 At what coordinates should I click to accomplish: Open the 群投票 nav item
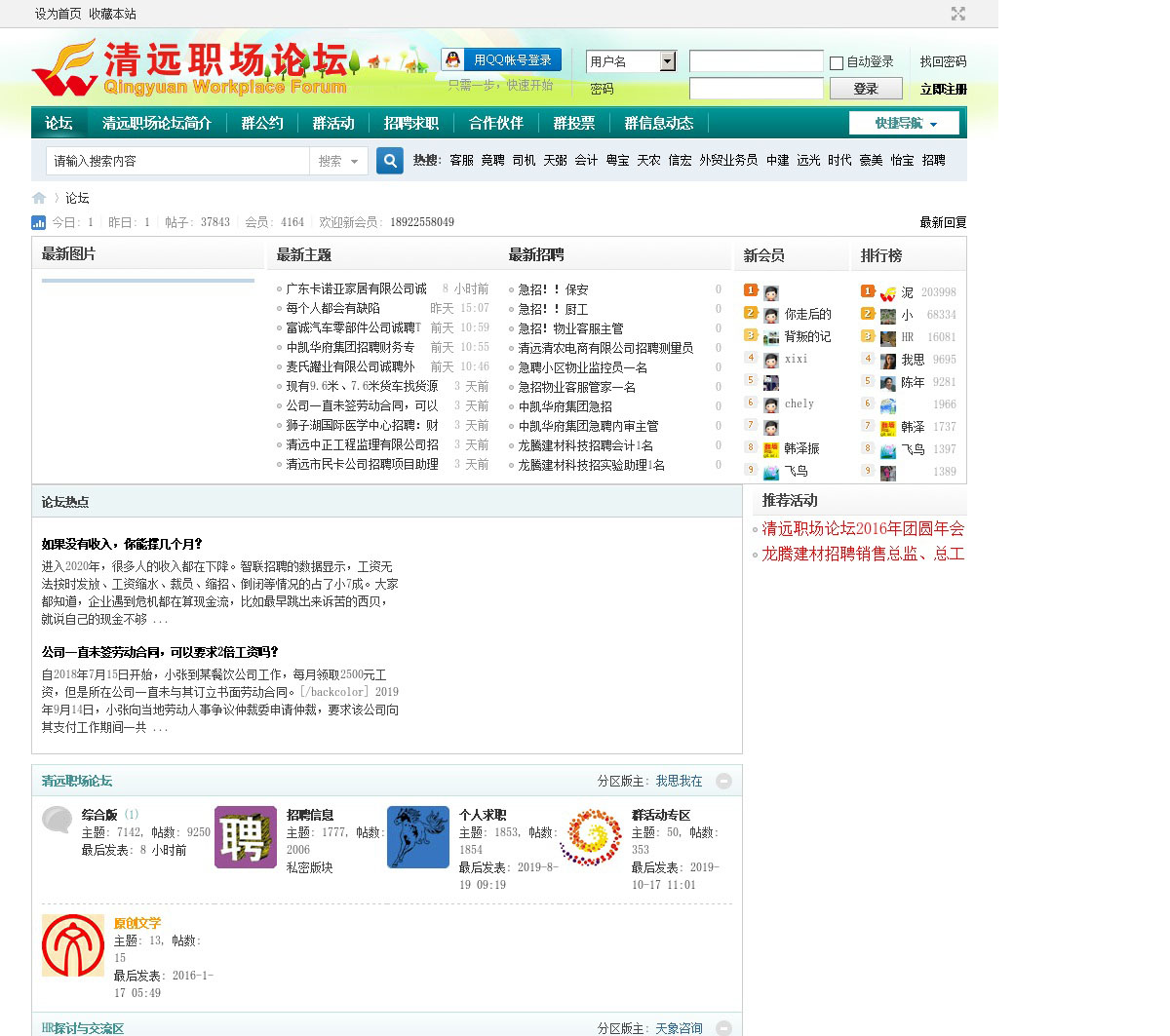574,123
